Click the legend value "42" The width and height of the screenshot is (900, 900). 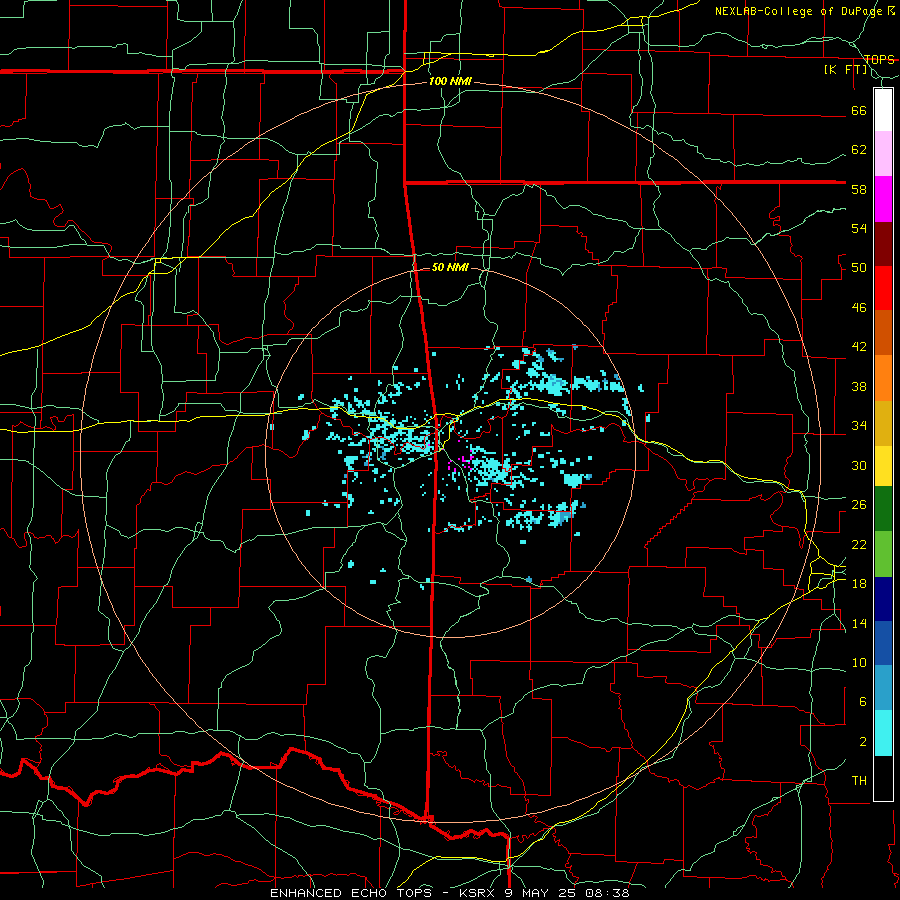coord(859,347)
